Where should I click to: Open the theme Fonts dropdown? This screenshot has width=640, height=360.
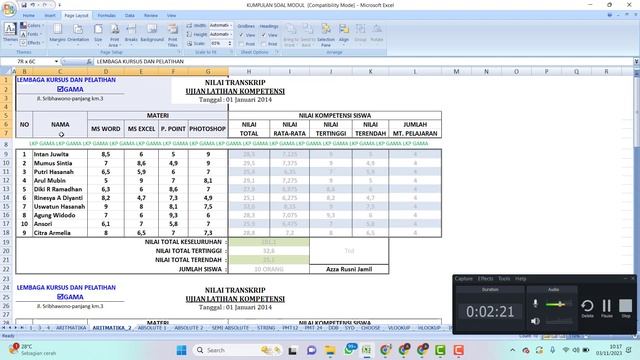pyautogui.click(x=31, y=34)
